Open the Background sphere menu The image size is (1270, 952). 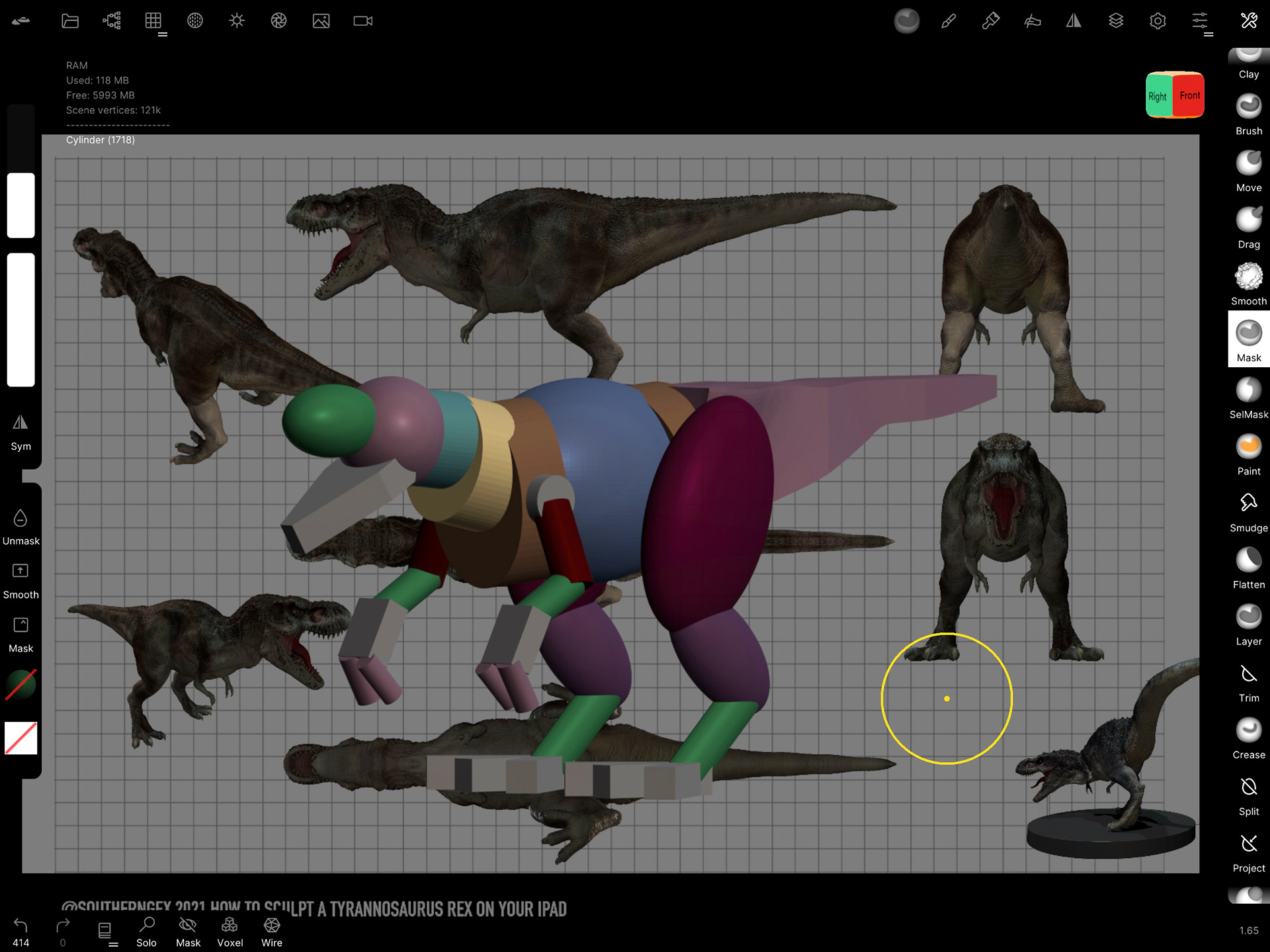pyautogui.click(x=195, y=21)
